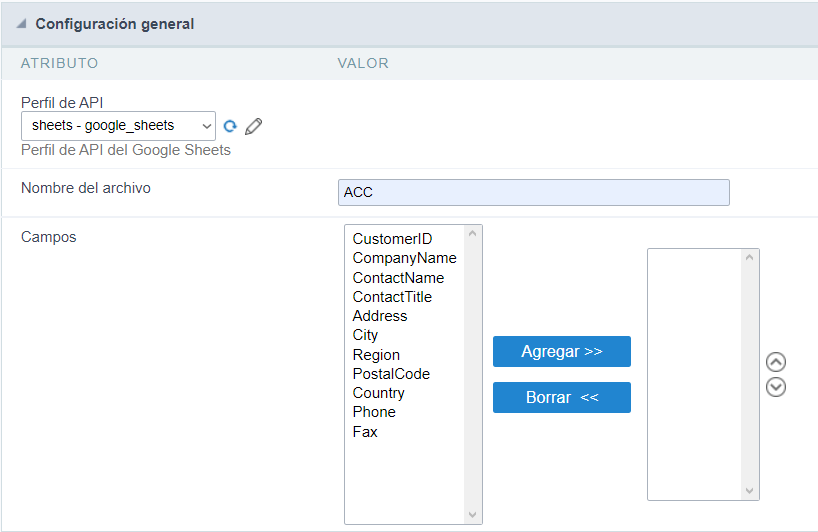The height and width of the screenshot is (532, 818).
Task: Collapse the Configuración general section
Action: (x=21, y=24)
